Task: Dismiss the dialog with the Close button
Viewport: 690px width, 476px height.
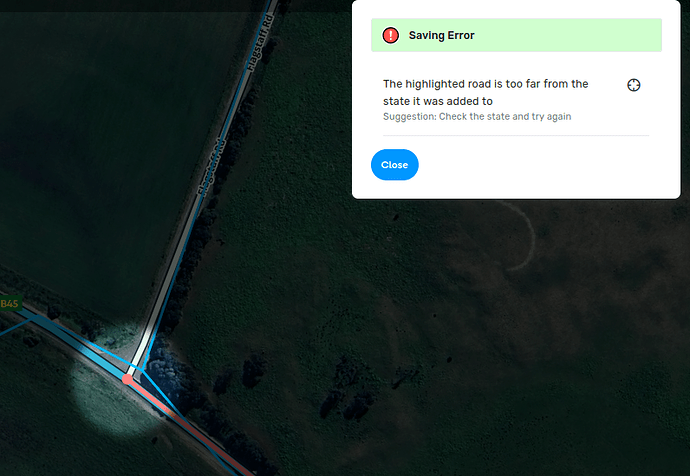Action: point(394,165)
